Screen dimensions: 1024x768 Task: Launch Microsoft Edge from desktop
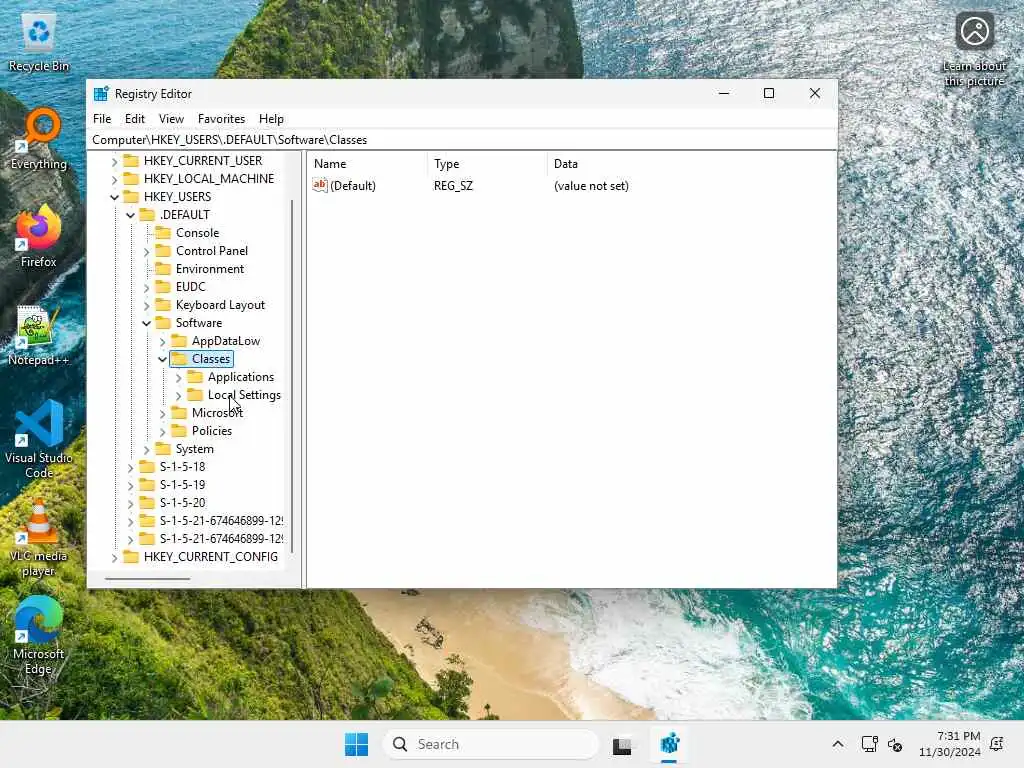click(x=39, y=635)
